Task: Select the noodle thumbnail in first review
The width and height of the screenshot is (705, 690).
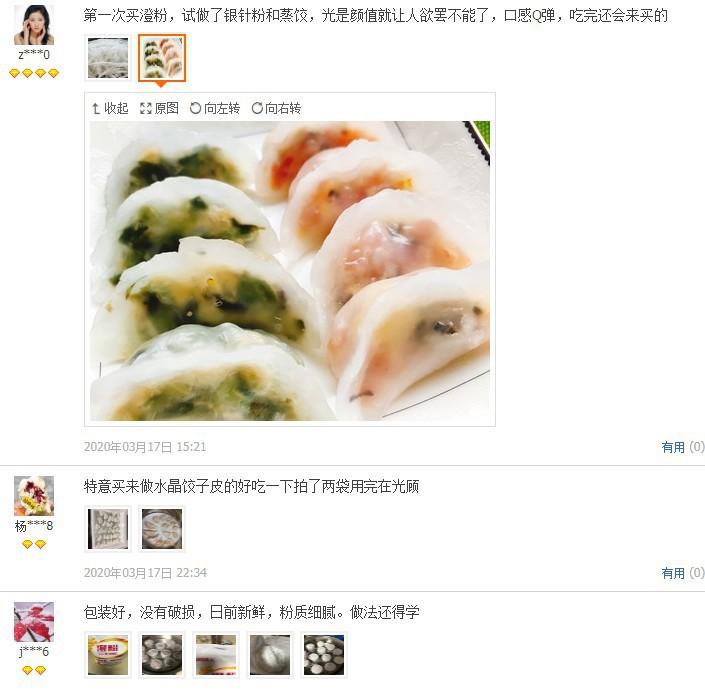Action: coord(108,58)
